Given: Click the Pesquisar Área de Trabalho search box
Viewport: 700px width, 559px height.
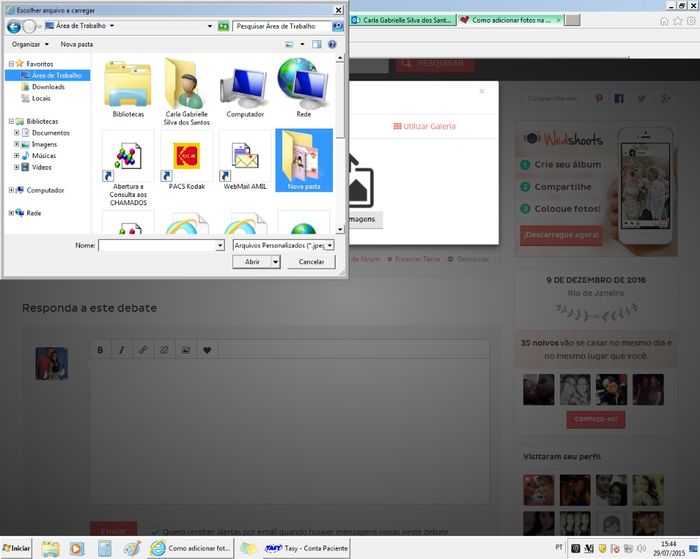Looking at the screenshot, I should 282,26.
